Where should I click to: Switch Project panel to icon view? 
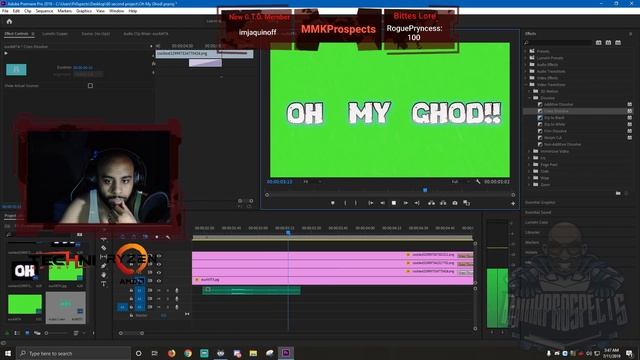27,333
